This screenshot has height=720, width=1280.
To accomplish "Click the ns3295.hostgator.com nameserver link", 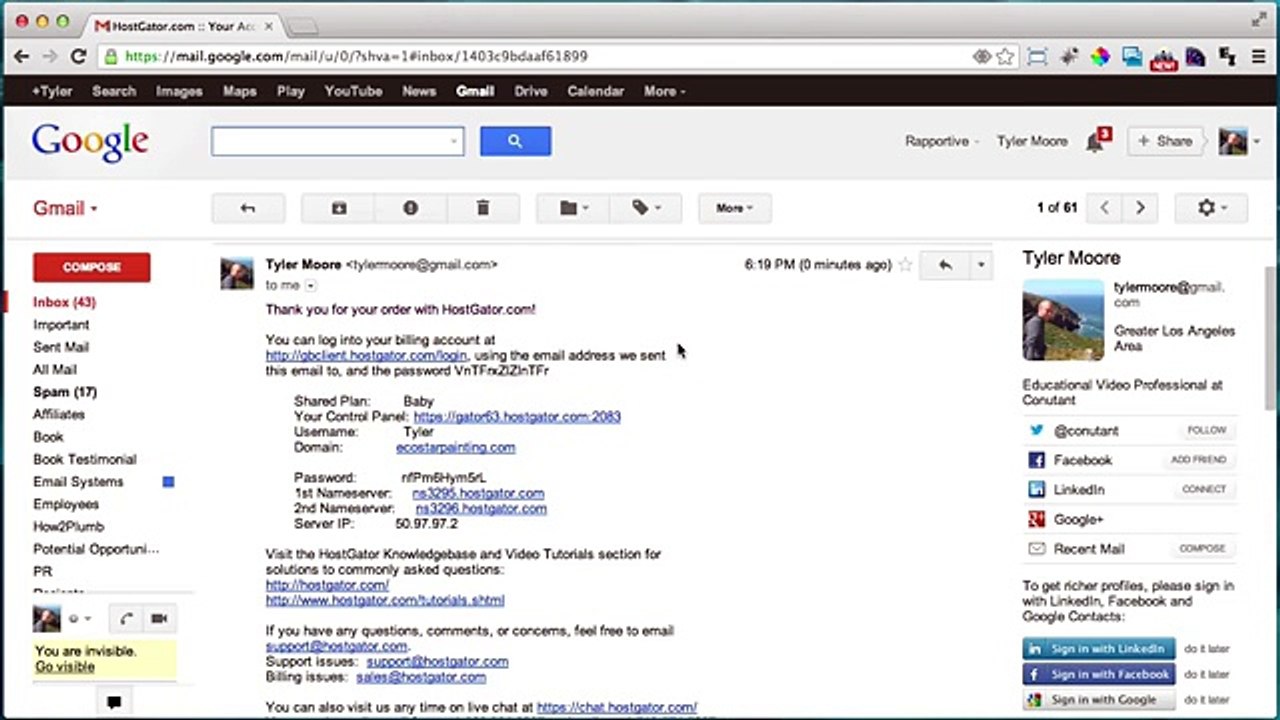I will click(x=478, y=493).
